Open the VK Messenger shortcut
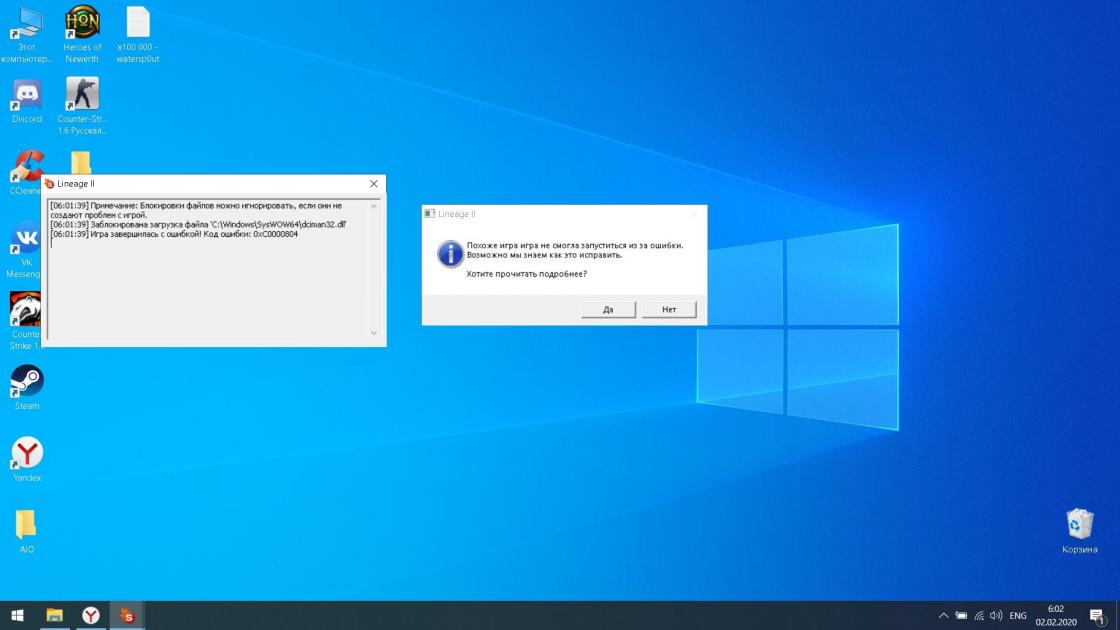Viewport: 1120px width, 630px height. 25,239
